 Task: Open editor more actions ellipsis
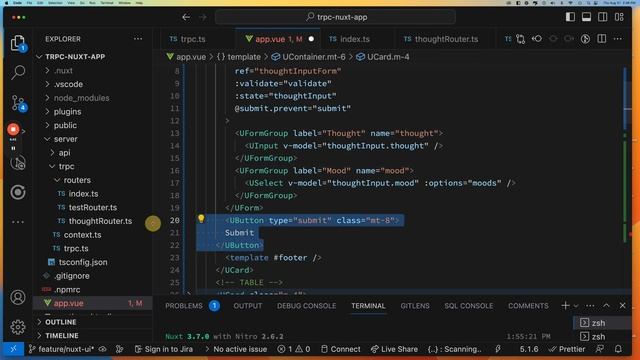tap(618, 39)
